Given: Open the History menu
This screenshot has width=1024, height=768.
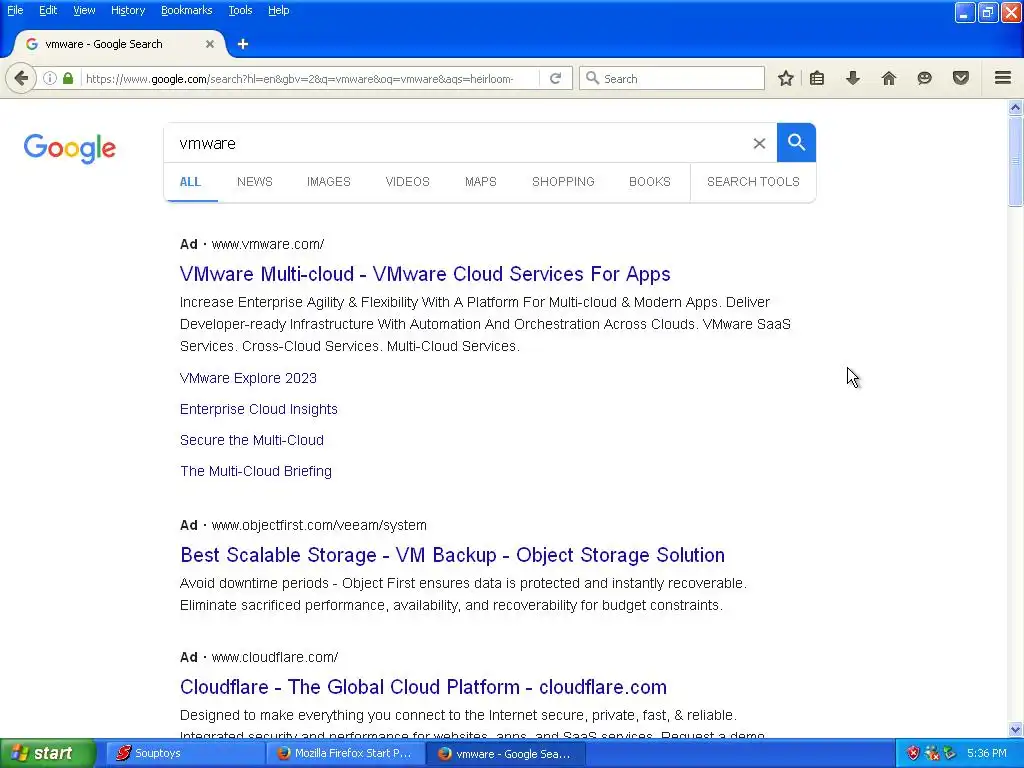Looking at the screenshot, I should click(127, 10).
